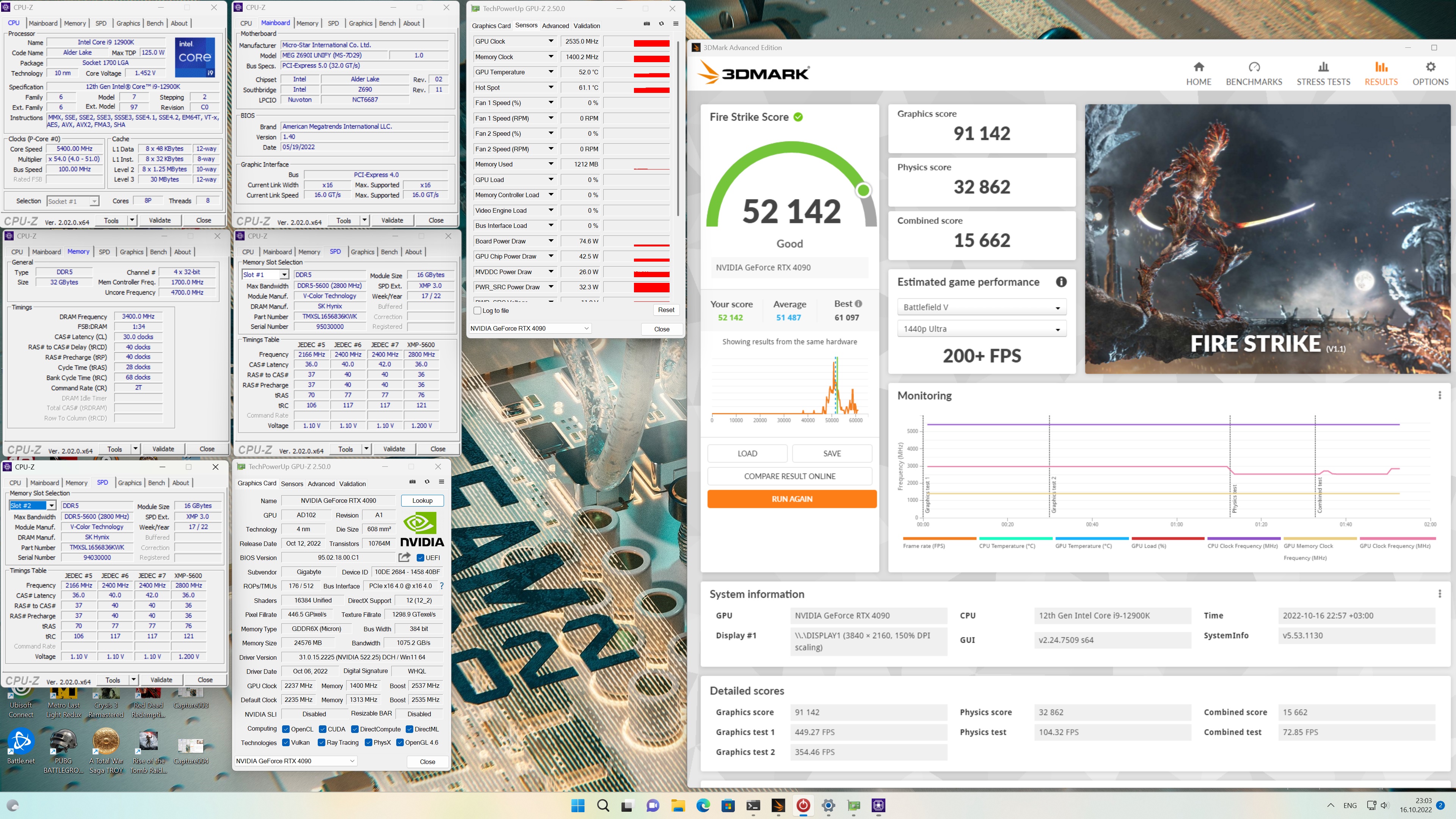Click 3DMark icon on taskbar

[x=778, y=805]
